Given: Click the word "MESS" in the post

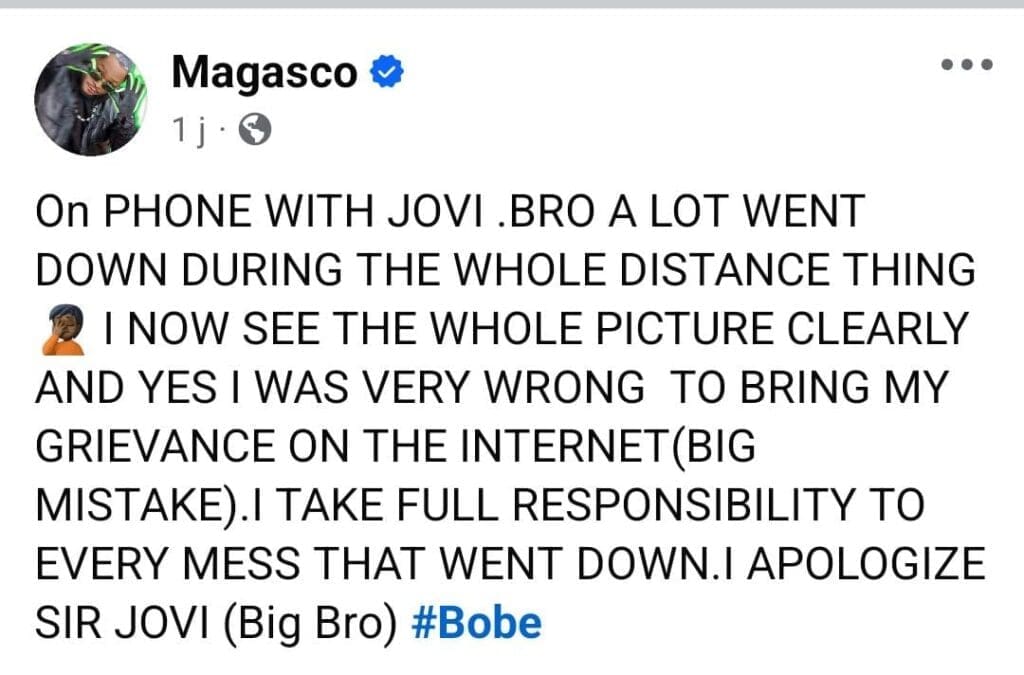Looking at the screenshot, I should [x=258, y=565].
